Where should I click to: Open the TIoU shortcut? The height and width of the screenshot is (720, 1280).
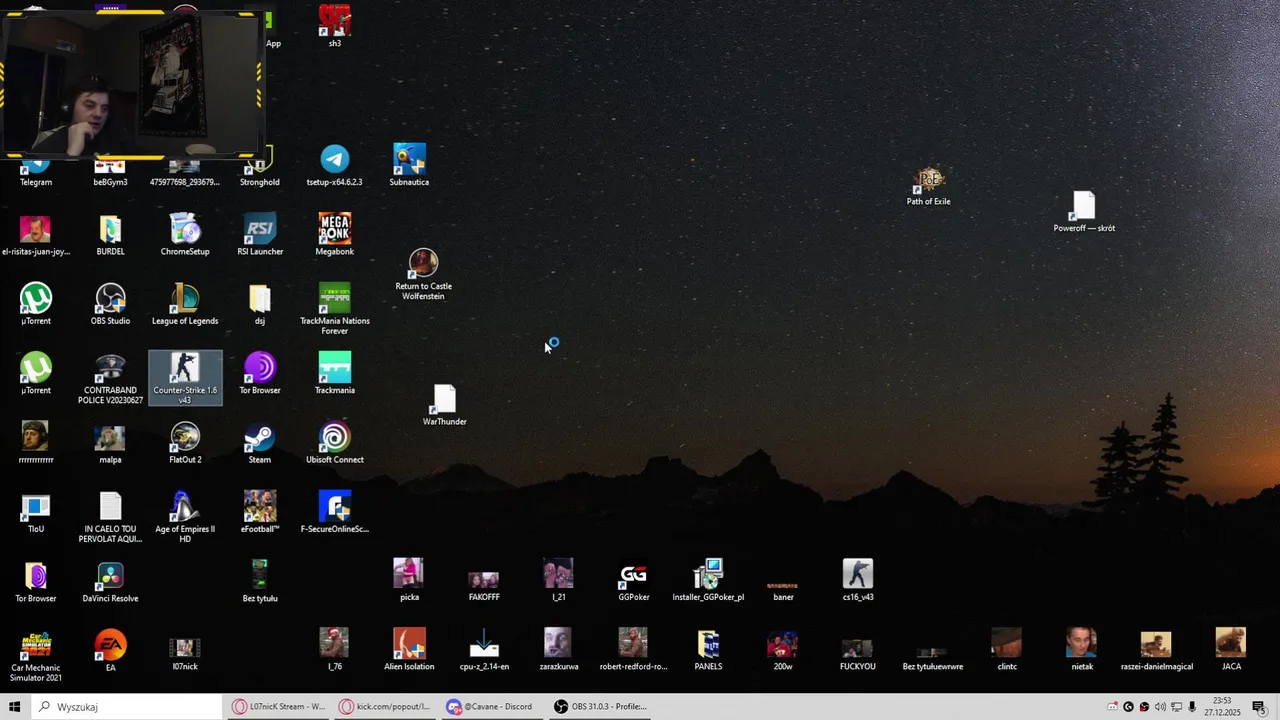36,513
